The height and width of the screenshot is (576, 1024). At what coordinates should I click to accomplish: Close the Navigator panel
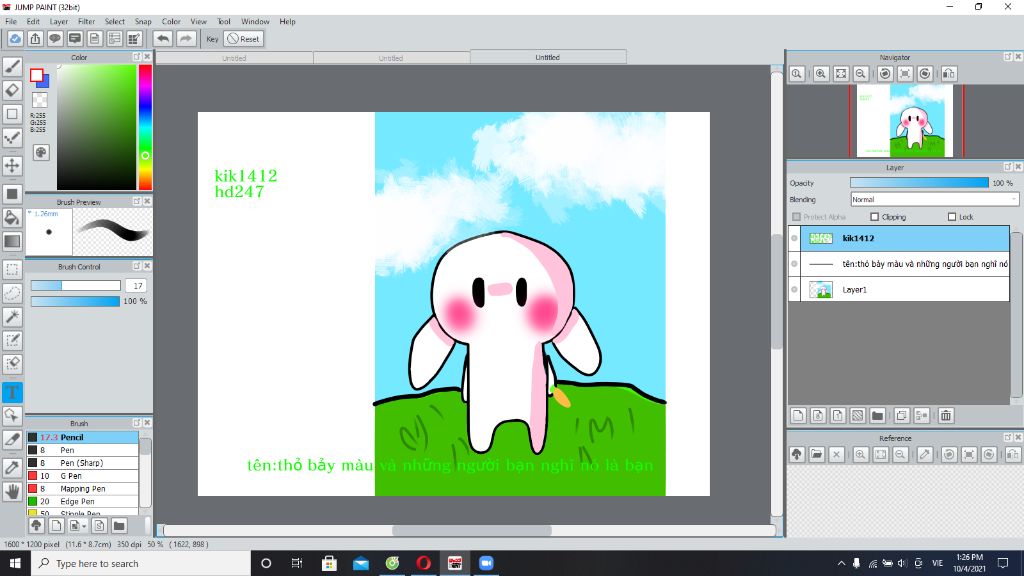pos(1018,57)
